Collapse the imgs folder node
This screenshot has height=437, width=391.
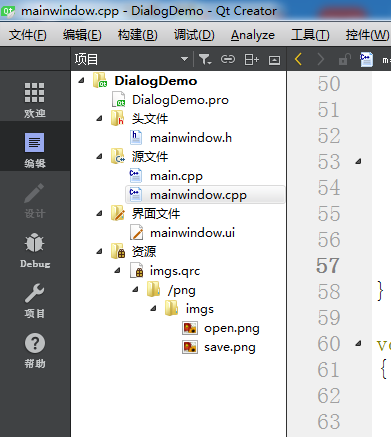[x=153, y=308]
